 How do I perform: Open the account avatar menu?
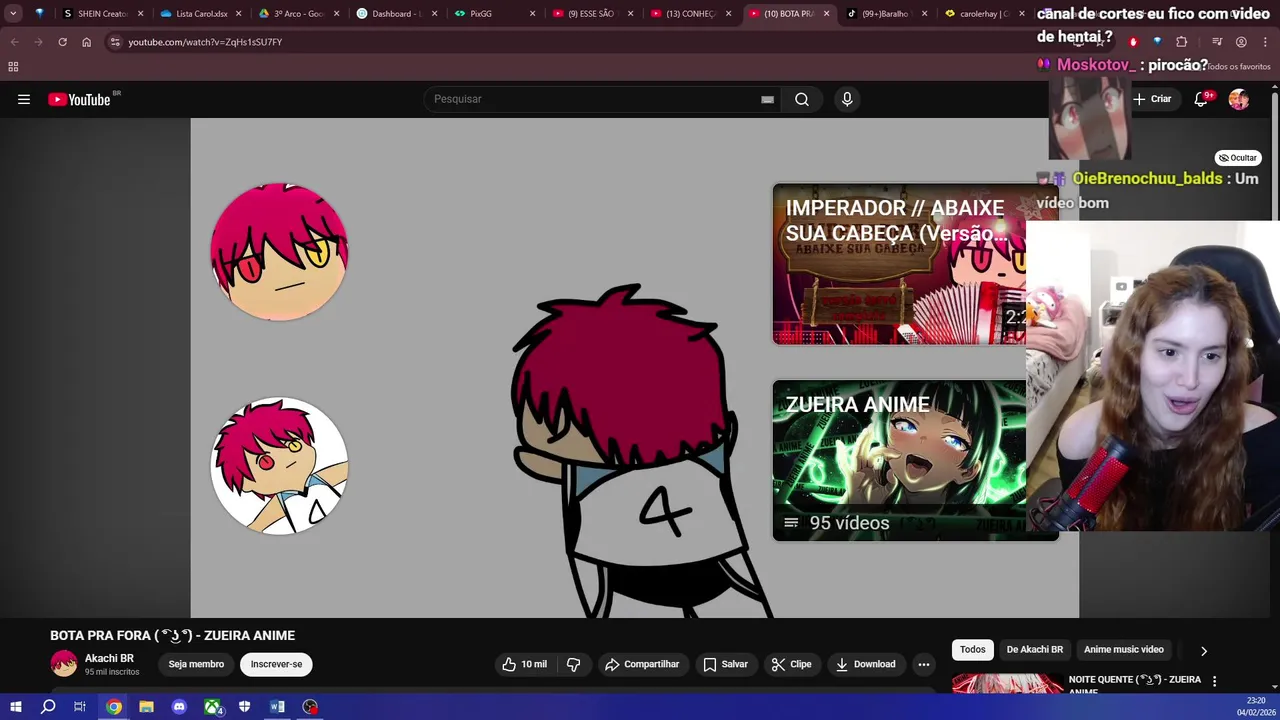(1239, 99)
